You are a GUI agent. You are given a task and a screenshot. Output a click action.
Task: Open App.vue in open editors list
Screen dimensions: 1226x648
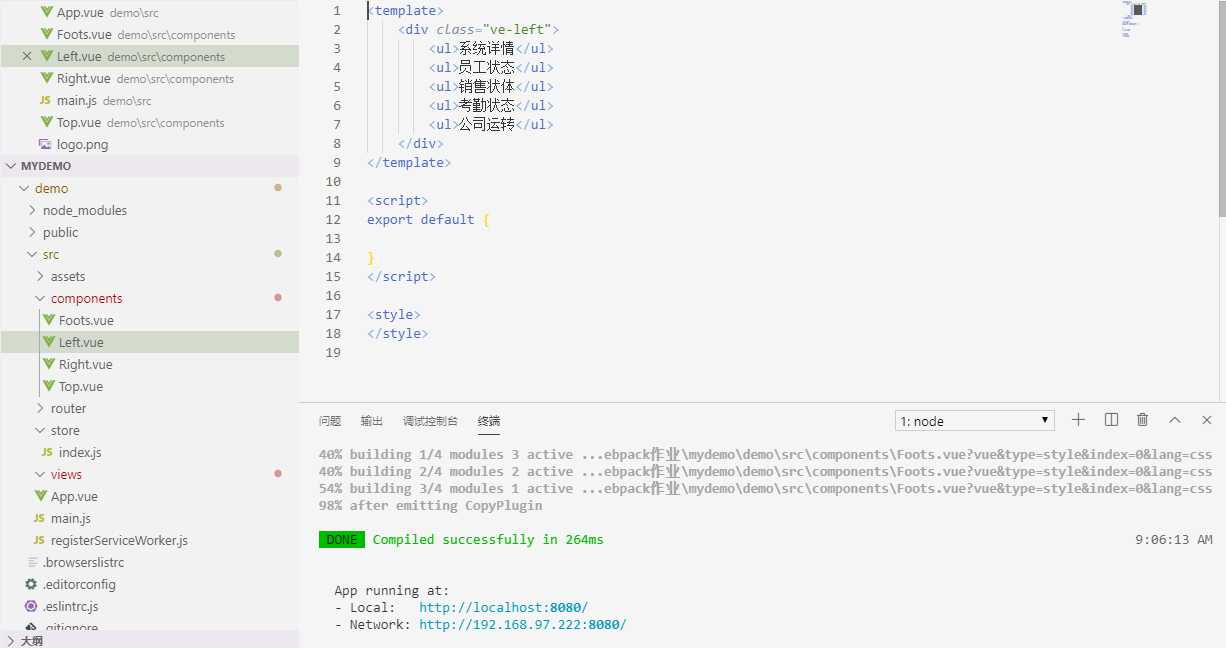coord(149,13)
